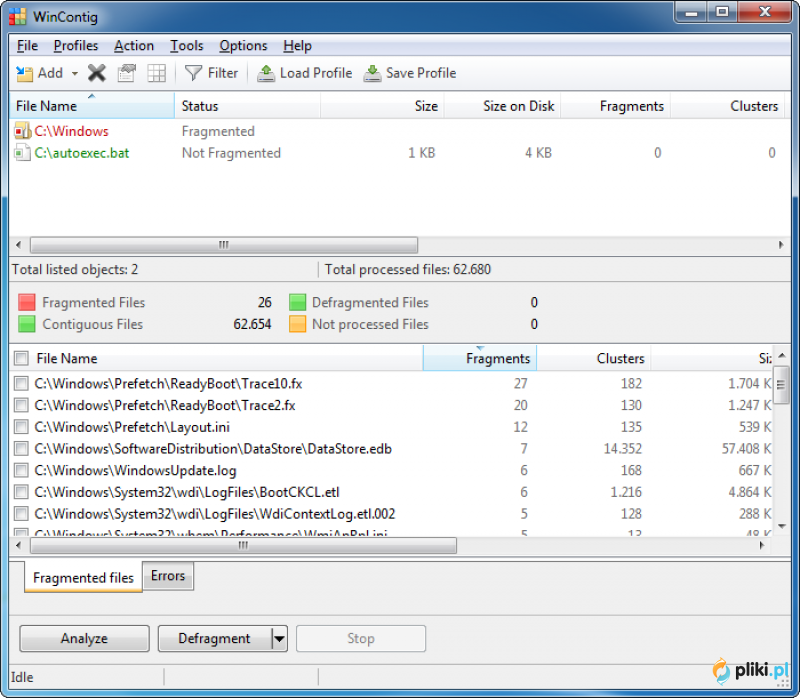This screenshot has width=800, height=698.
Task: Check the box for DataStore.edb
Action: [21, 448]
